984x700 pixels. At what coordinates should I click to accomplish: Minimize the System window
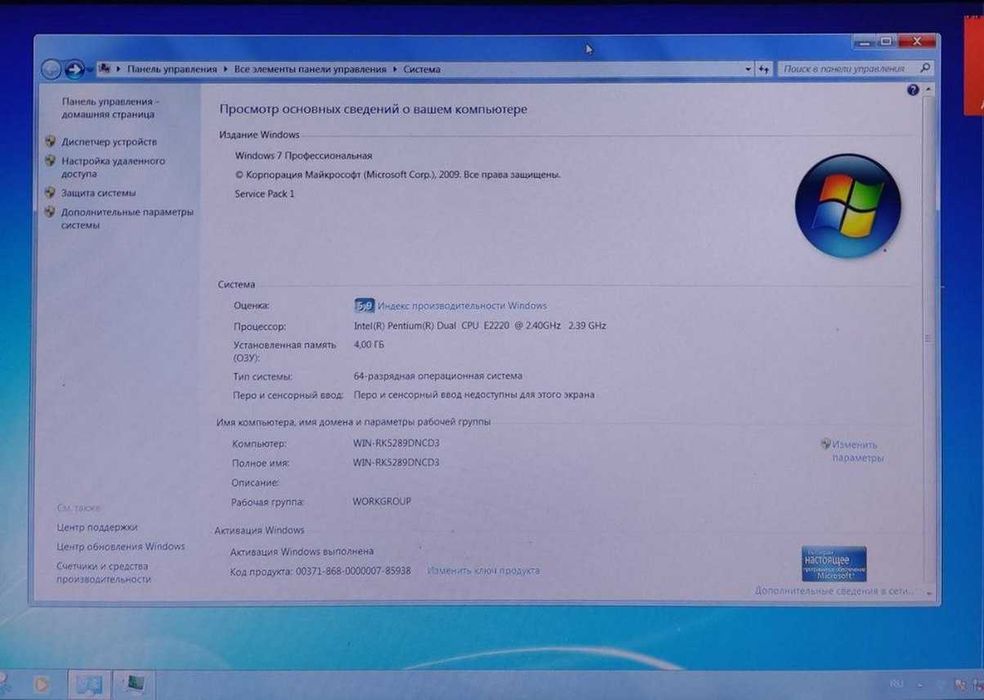[x=864, y=42]
